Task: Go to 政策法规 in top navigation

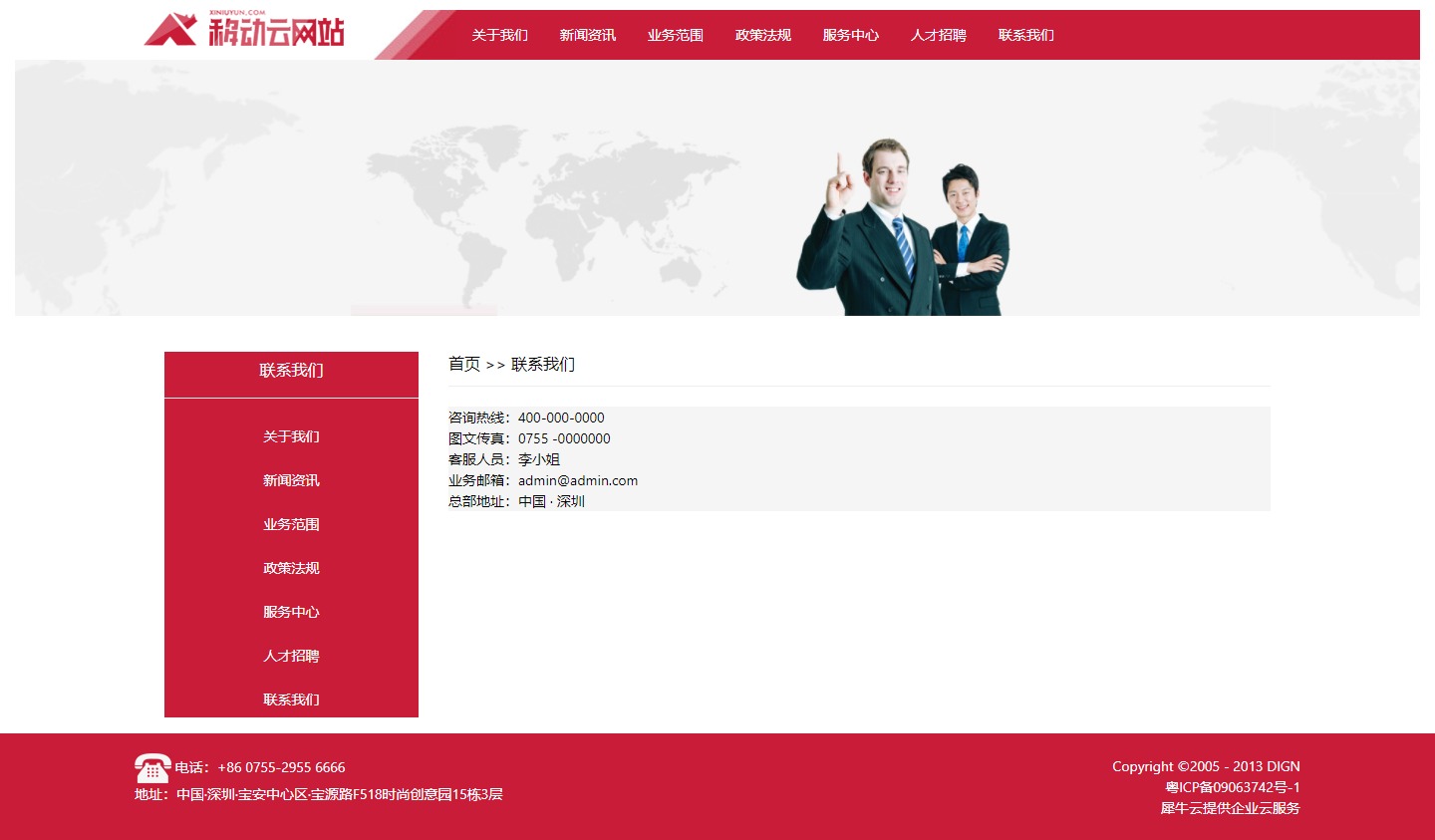Action: [x=762, y=35]
